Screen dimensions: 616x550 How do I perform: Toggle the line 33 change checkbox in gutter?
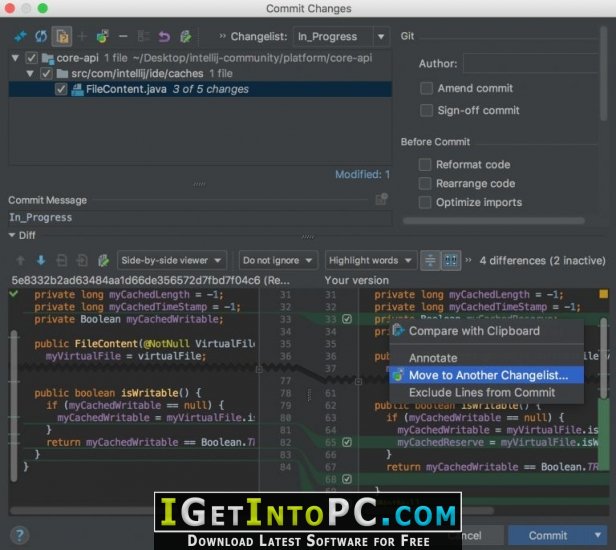tap(347, 319)
